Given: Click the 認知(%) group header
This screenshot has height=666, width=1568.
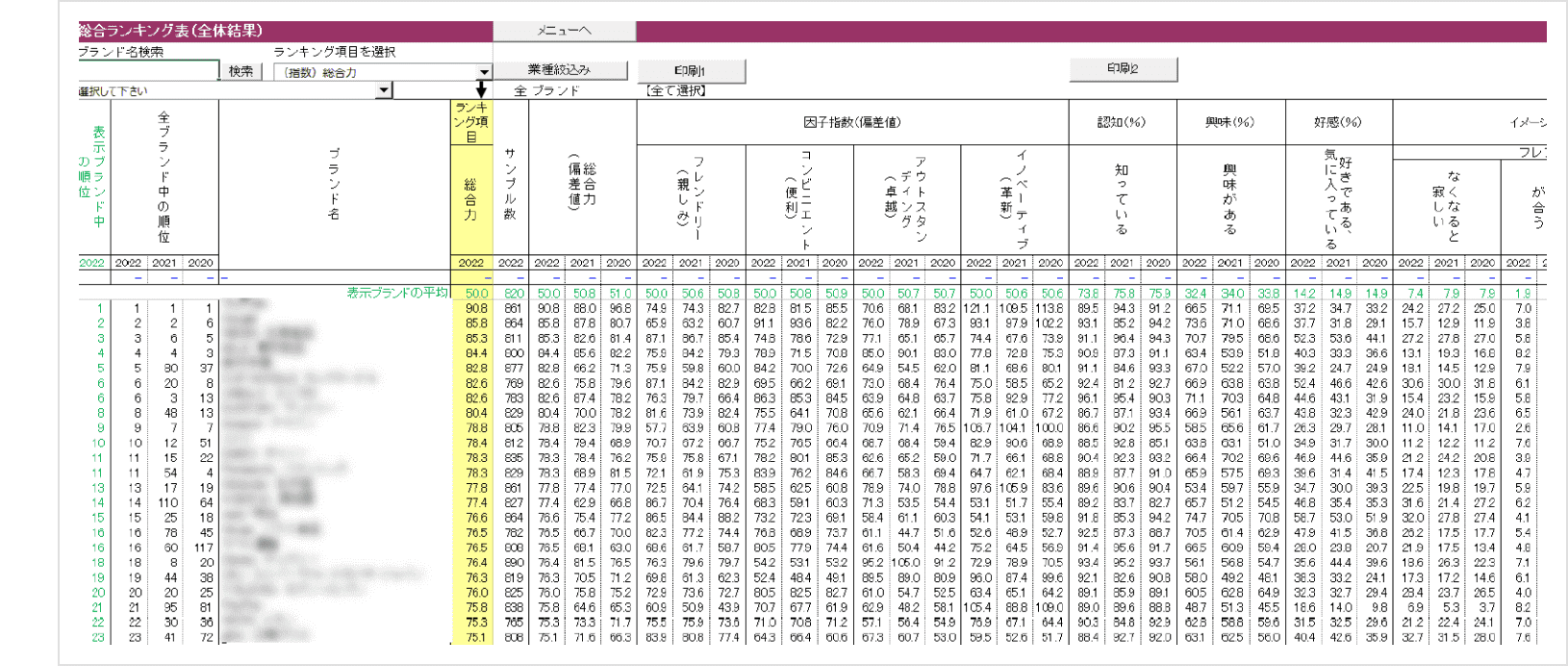Looking at the screenshot, I should pos(1122,122).
